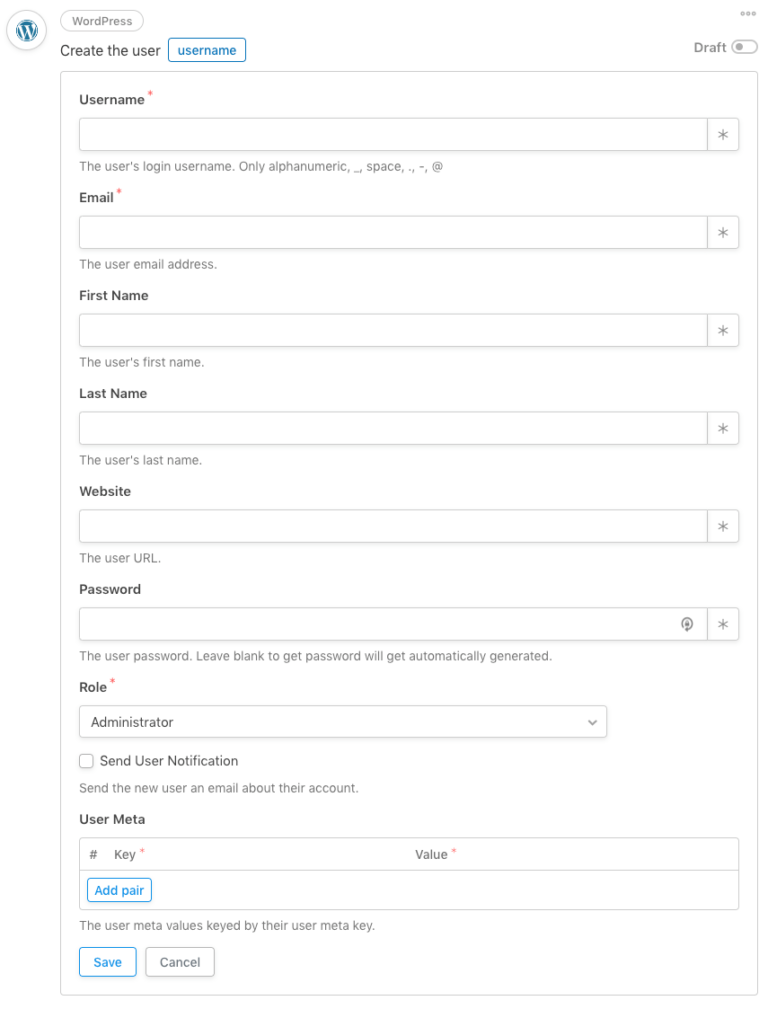Screen dimensions: 768x1009
Task: Click the password generator icon
Action: 687,624
